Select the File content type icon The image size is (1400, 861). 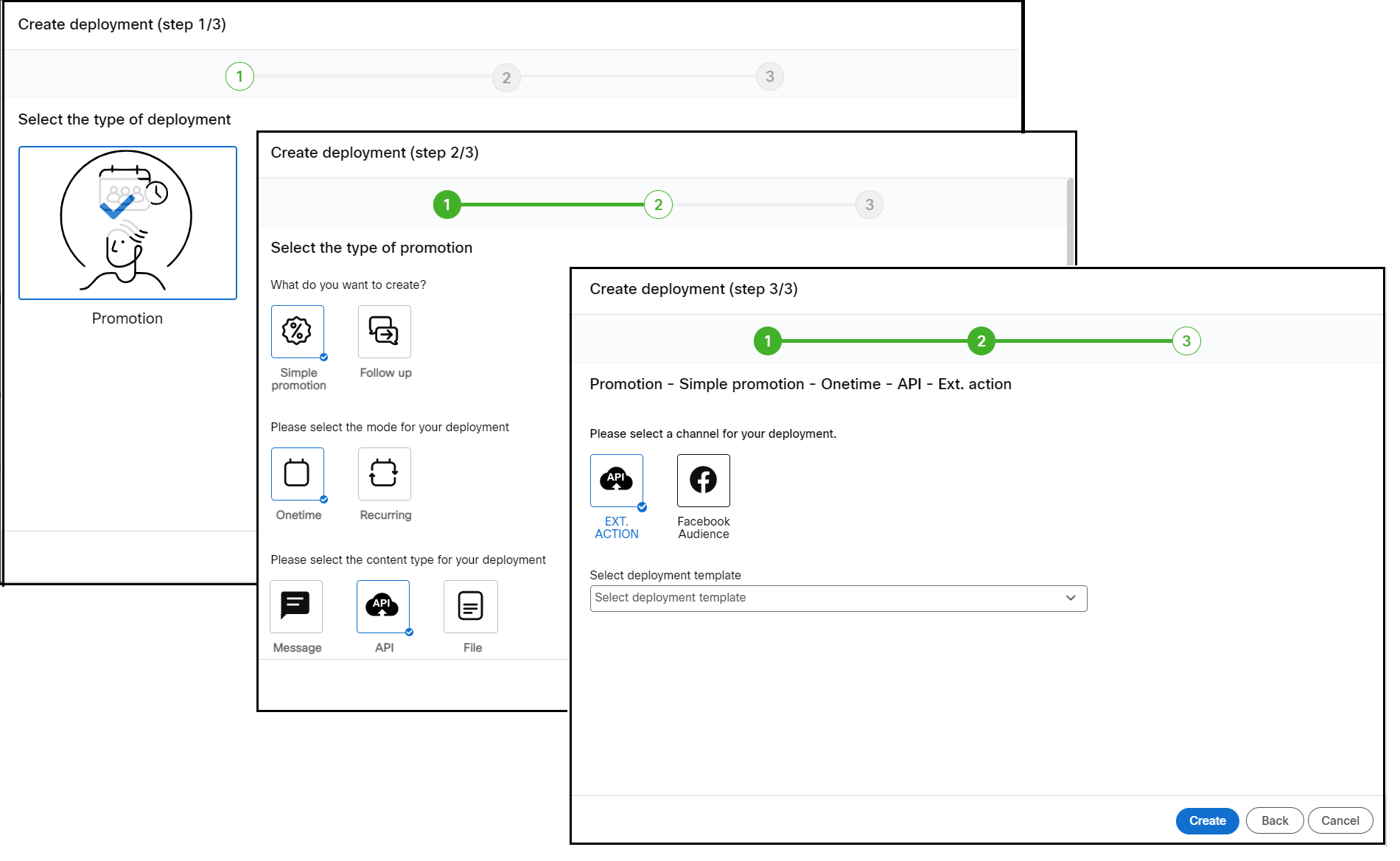pos(470,606)
